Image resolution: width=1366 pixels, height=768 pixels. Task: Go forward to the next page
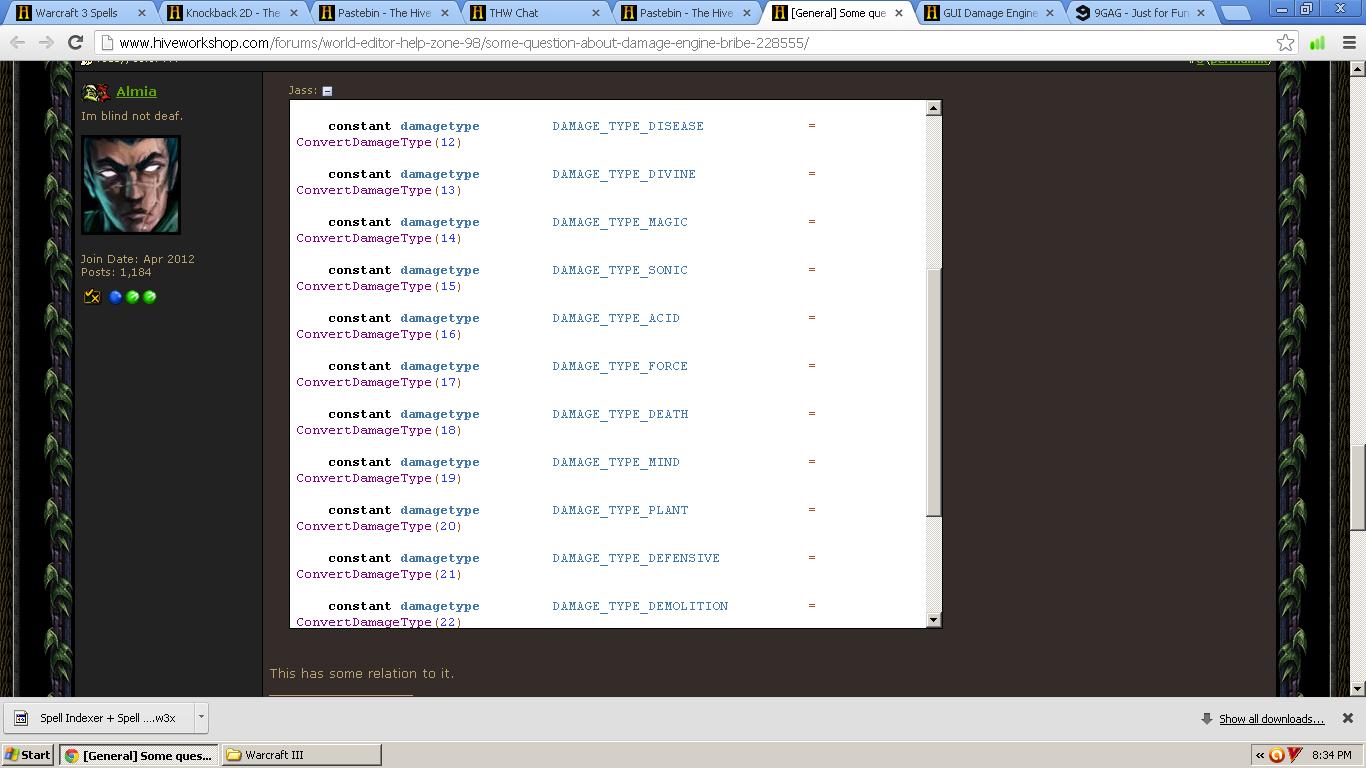click(x=46, y=42)
